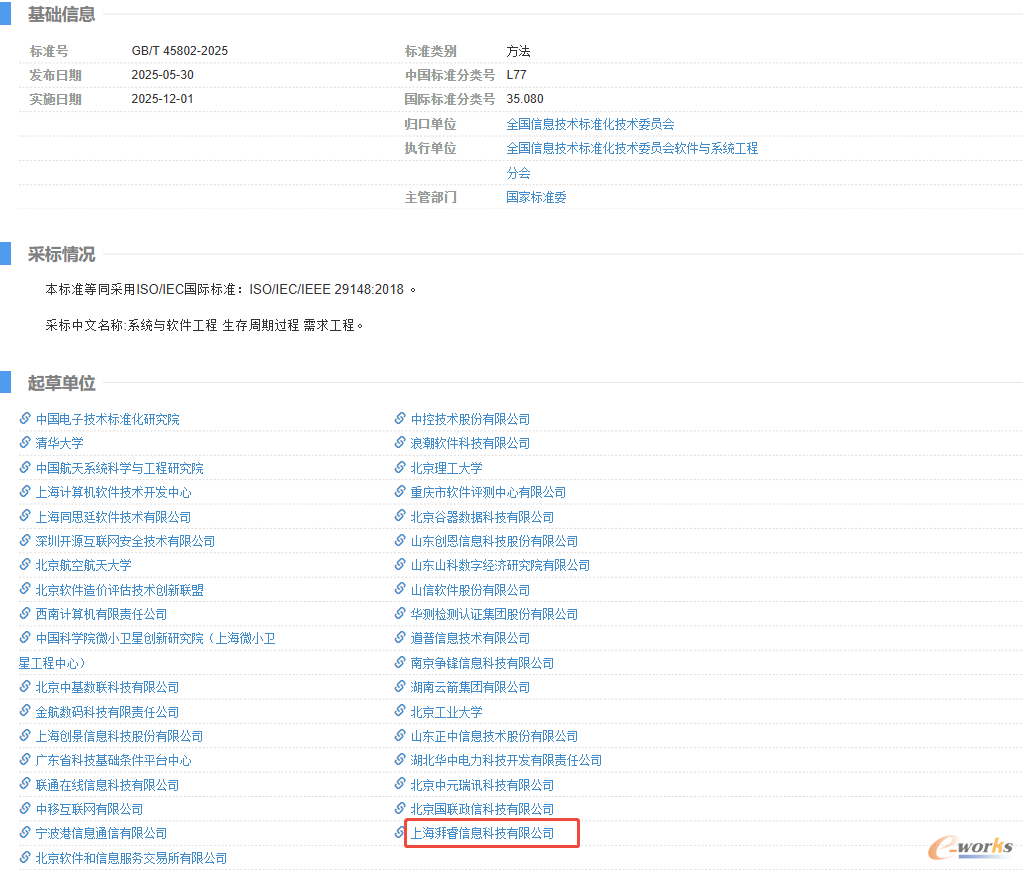Click link icon beside 宁波港信息通信有限公司
The height and width of the screenshot is (870, 1023).
25,833
